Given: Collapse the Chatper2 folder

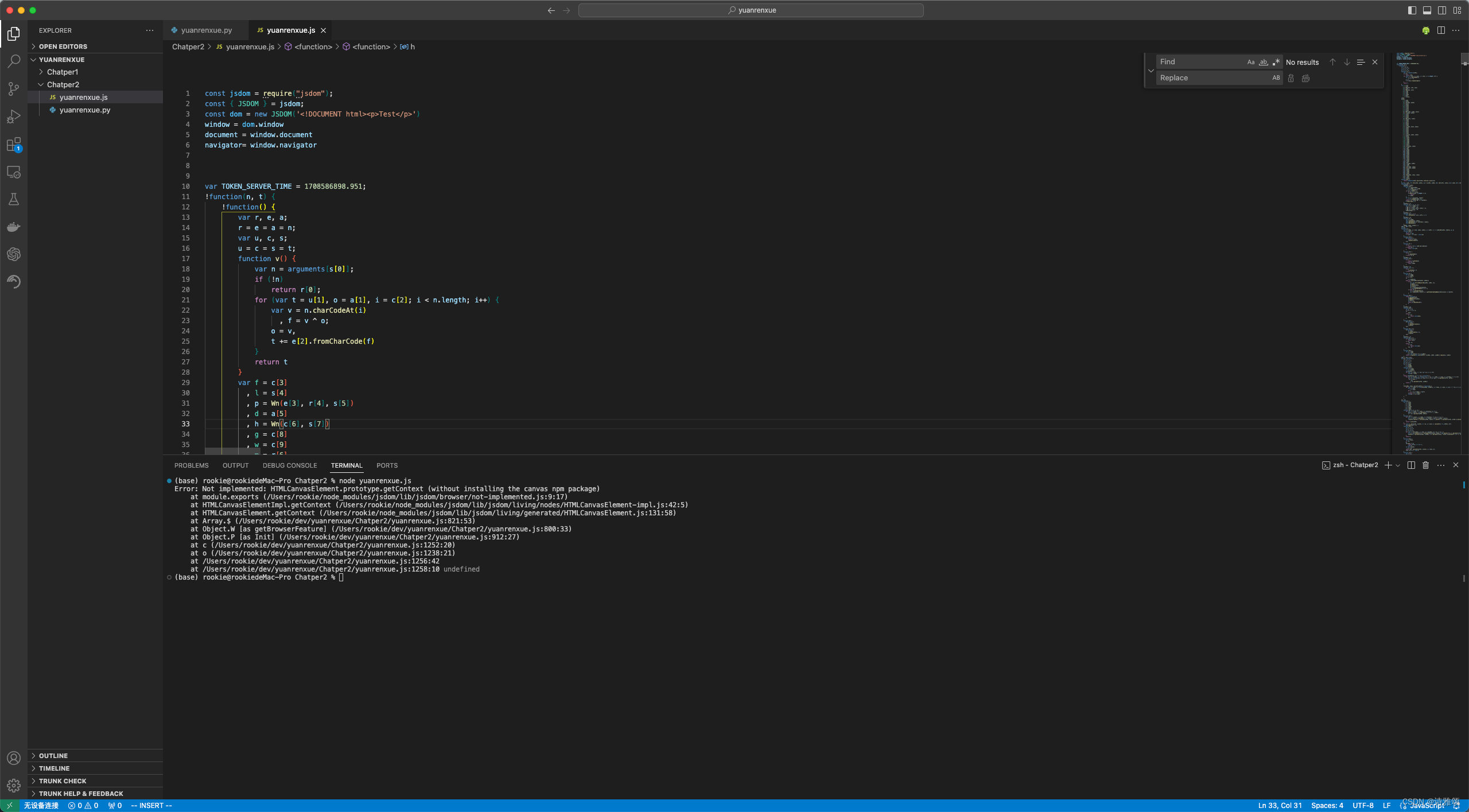Looking at the screenshot, I should click(95, 84).
